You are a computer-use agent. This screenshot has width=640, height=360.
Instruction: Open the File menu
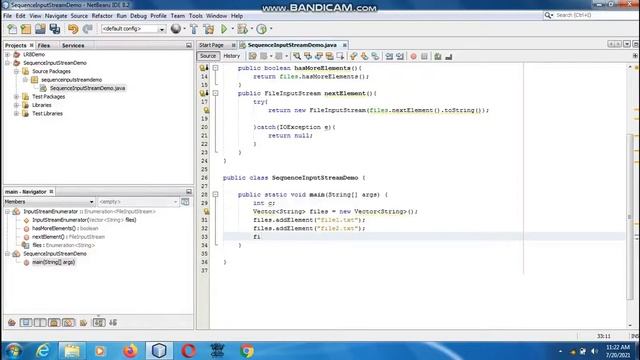[7, 16]
